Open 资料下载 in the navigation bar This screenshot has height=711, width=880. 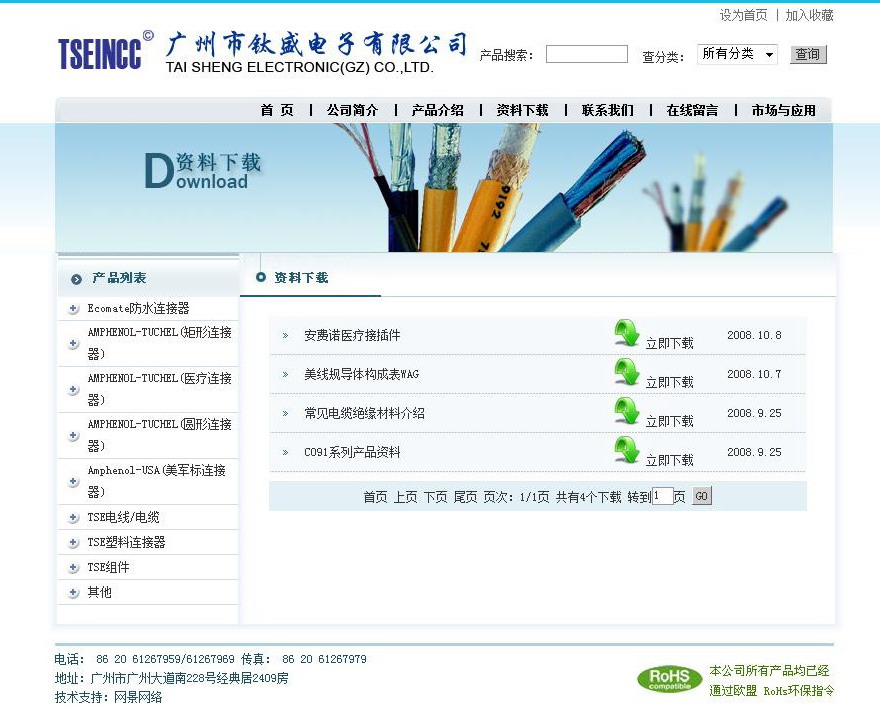522,111
